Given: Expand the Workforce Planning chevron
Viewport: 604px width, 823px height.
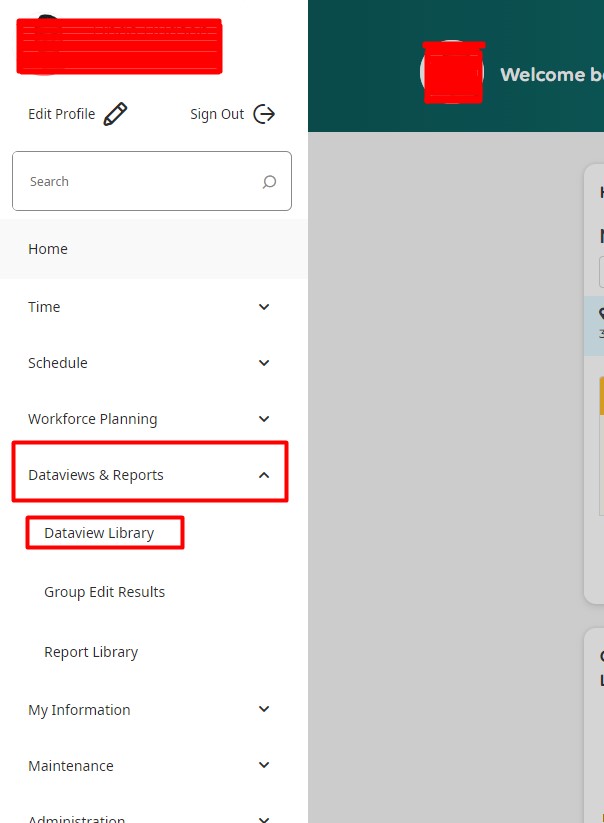Looking at the screenshot, I should (264, 419).
